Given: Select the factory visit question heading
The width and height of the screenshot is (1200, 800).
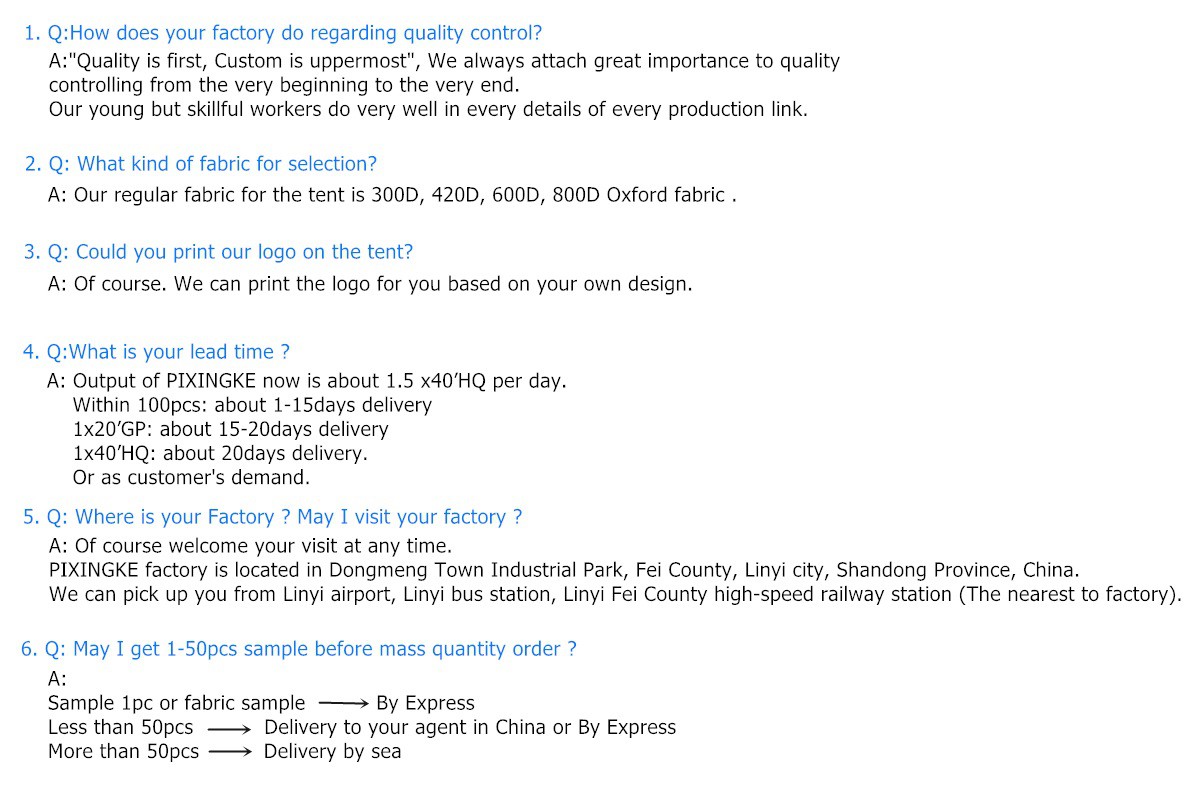Looking at the screenshot, I should [x=272, y=517].
